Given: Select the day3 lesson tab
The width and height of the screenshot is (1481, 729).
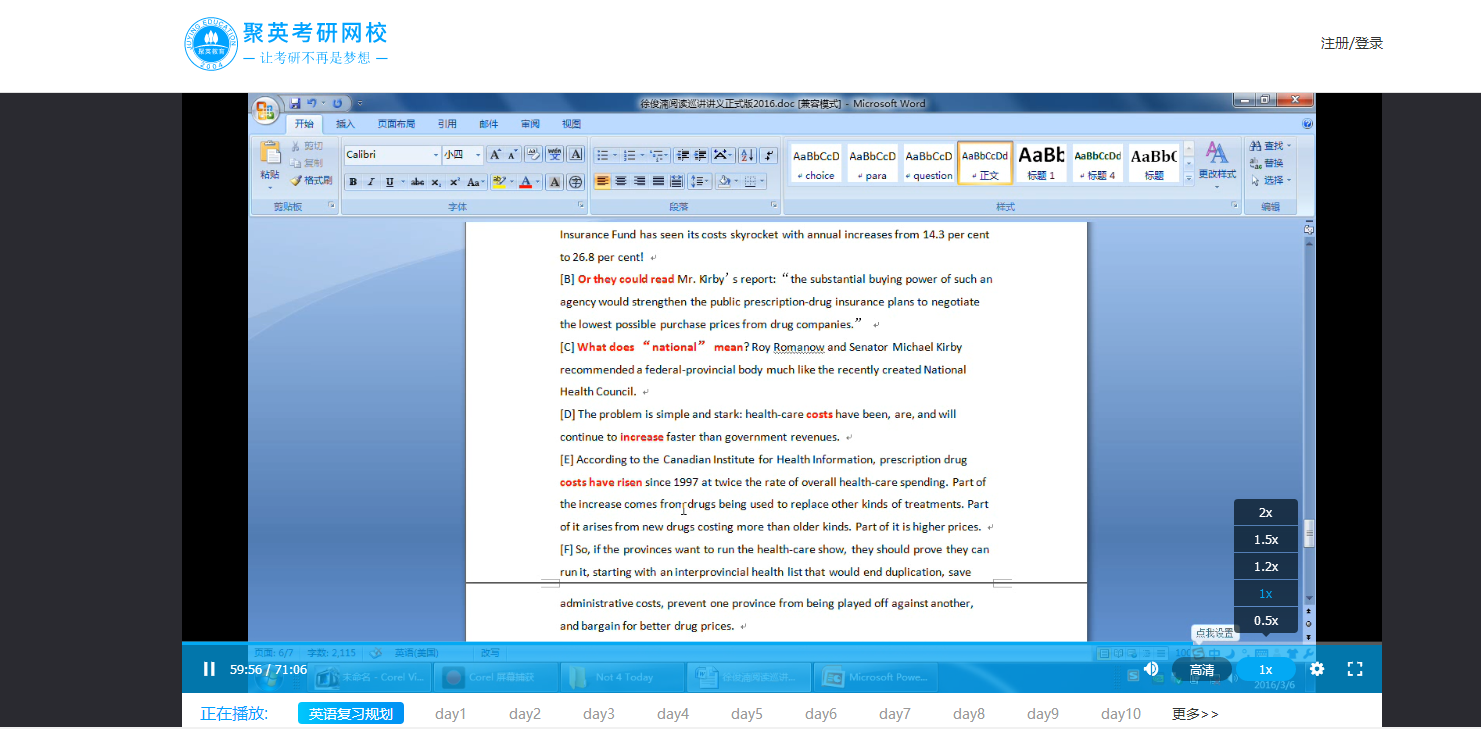Looking at the screenshot, I should [x=599, y=714].
